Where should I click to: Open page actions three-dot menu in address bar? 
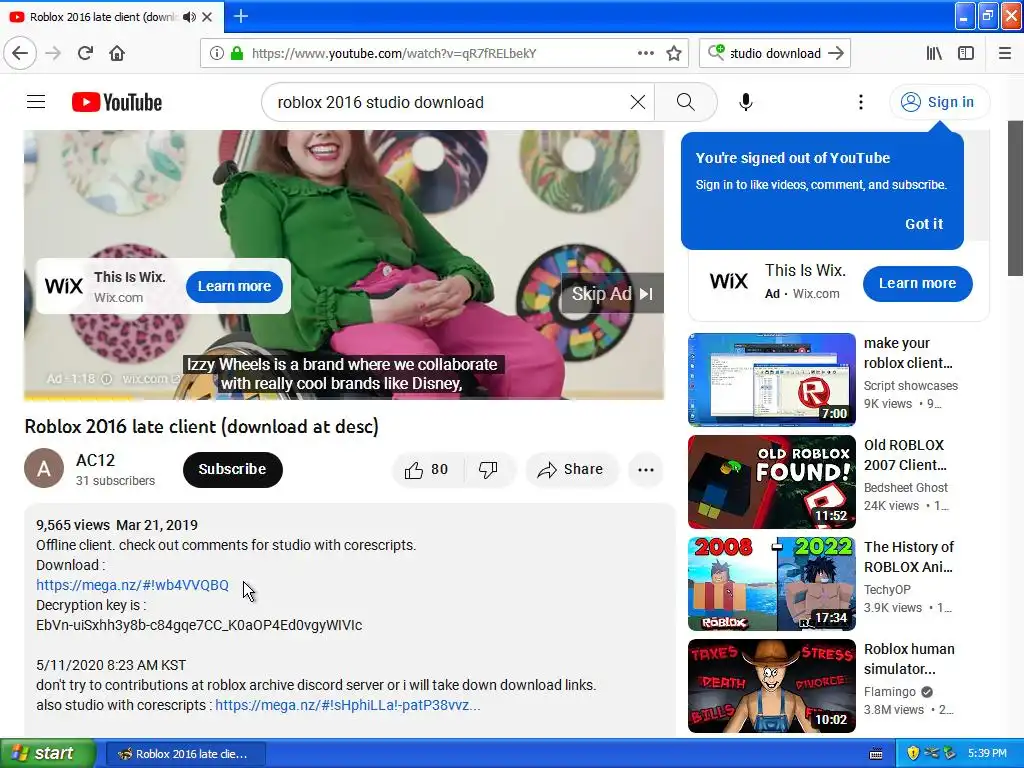pyautogui.click(x=645, y=53)
